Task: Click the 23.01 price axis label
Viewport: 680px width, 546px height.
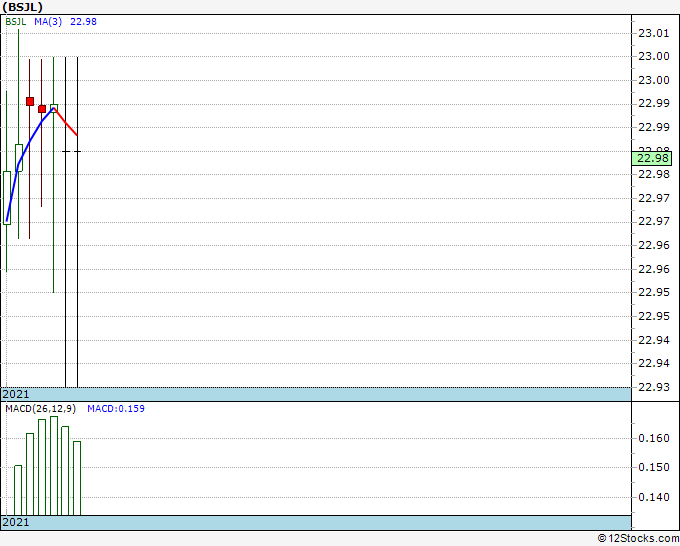Action: pos(654,33)
